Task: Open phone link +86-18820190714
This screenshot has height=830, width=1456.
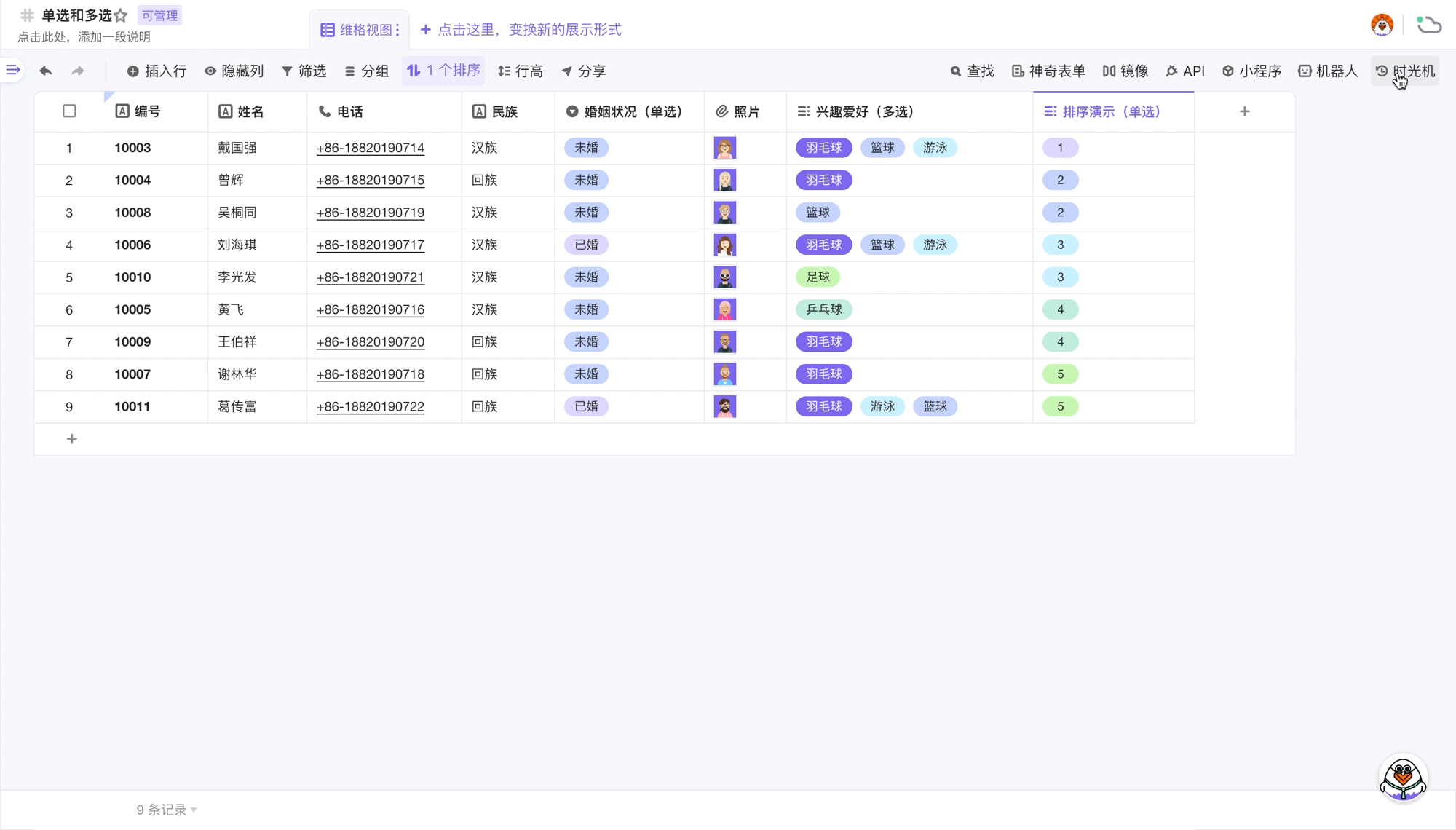Action: pos(370,148)
